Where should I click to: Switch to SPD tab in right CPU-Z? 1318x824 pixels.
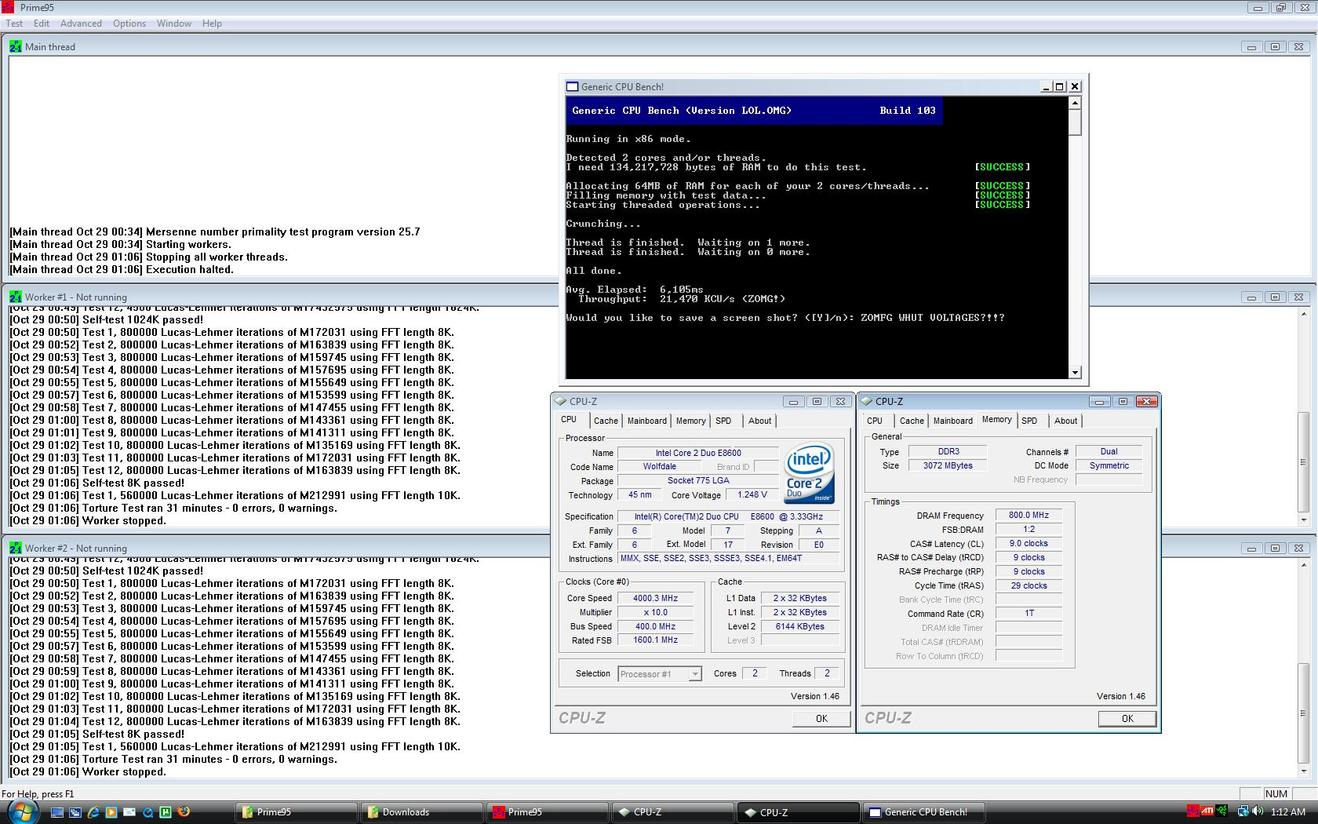coord(1030,421)
